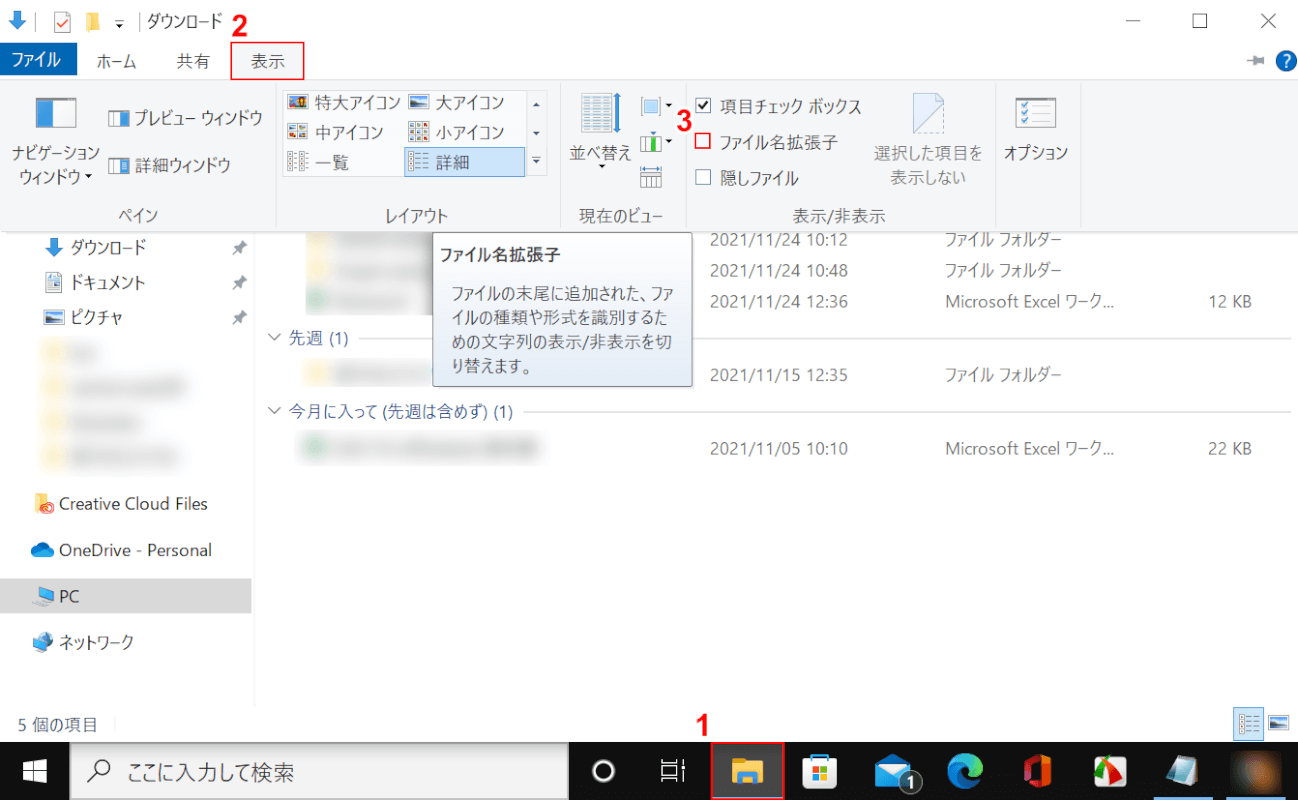Toggle the Preview pane (プレビュー ウィンドウ)
Screen dimensions: 1298x800
point(185,118)
